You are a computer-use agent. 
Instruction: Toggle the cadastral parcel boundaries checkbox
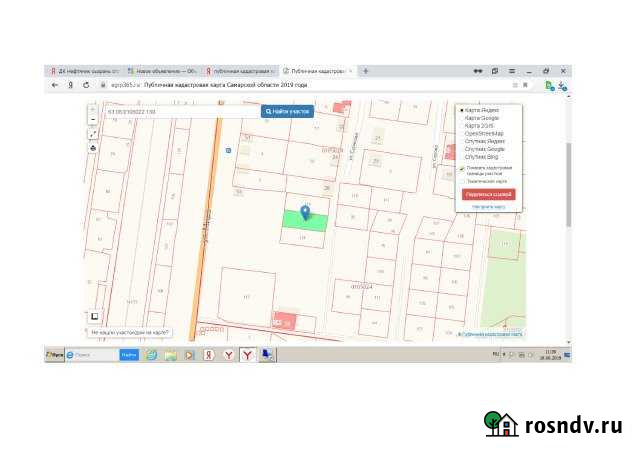point(461,168)
